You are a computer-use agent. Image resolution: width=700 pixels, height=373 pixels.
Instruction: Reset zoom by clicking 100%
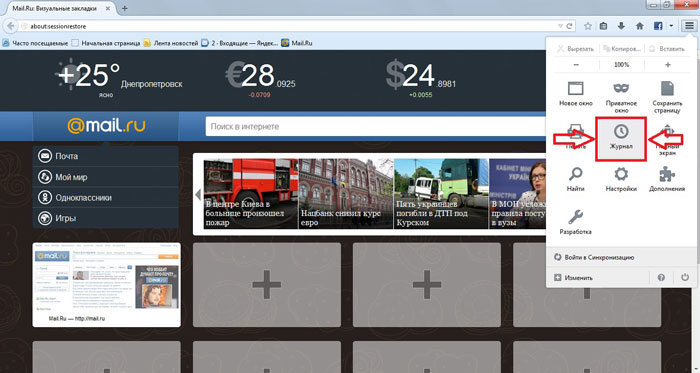[x=621, y=65]
